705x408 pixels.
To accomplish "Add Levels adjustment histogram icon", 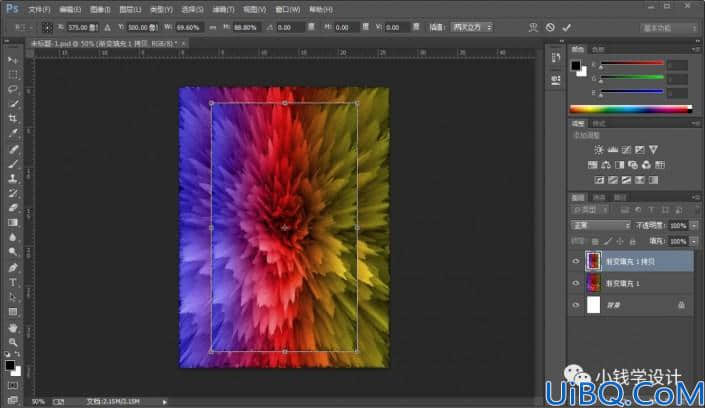I will pos(612,149).
